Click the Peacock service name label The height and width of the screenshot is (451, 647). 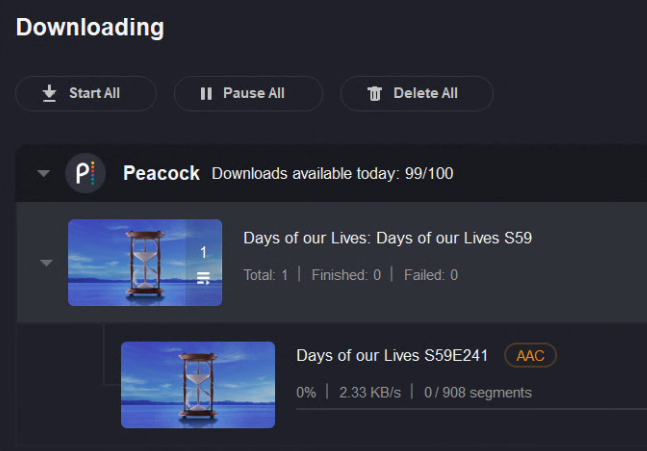point(161,173)
